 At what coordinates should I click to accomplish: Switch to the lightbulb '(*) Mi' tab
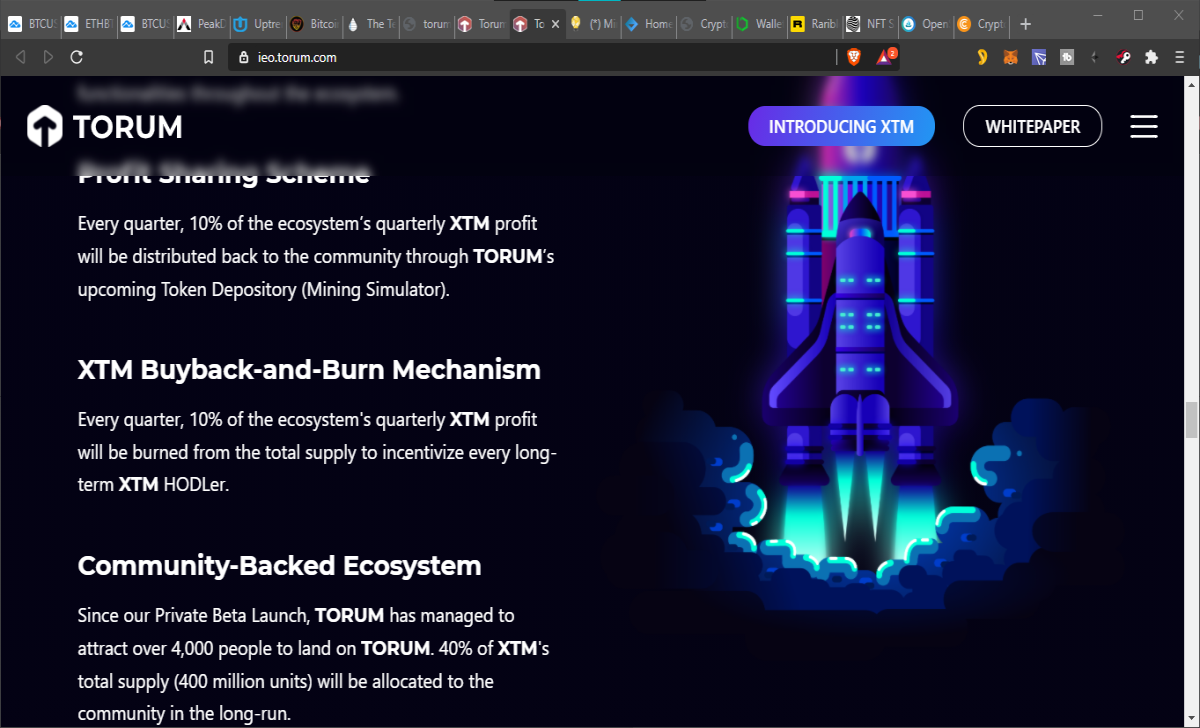pos(592,24)
